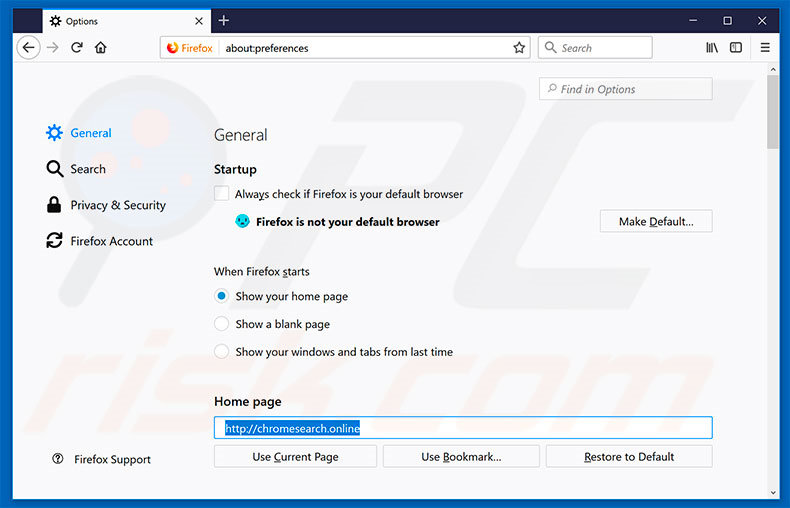This screenshot has height=508, width=790.
Task: Toggle the sidebars icon in the toolbar
Action: (x=736, y=48)
